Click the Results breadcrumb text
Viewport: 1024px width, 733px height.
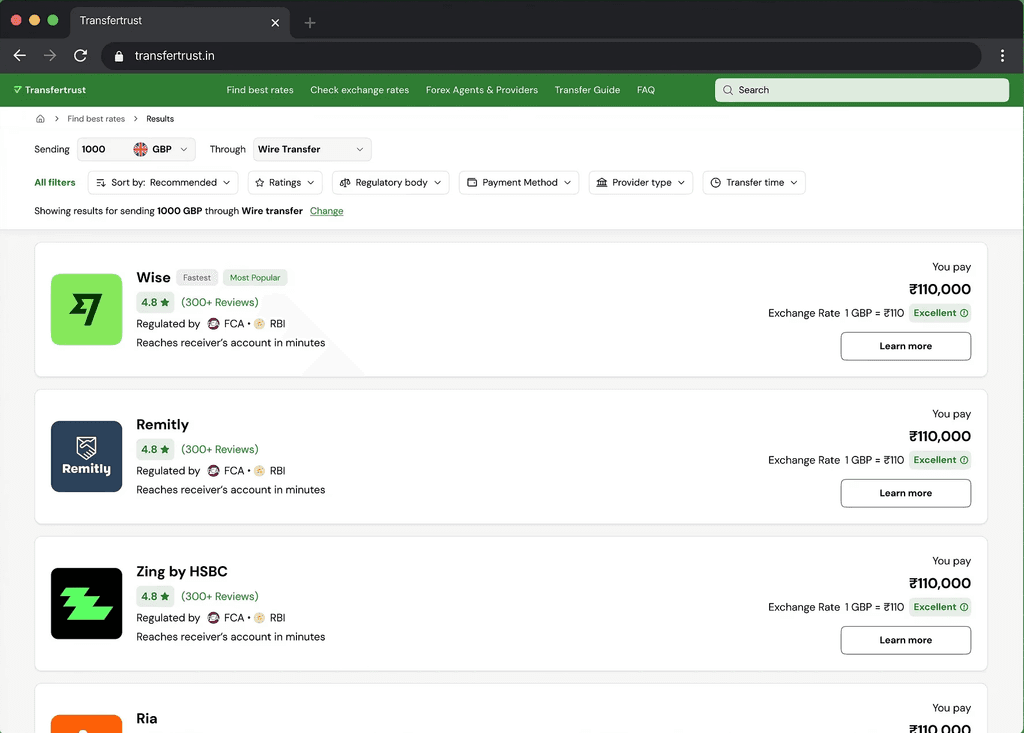pyautogui.click(x=160, y=119)
